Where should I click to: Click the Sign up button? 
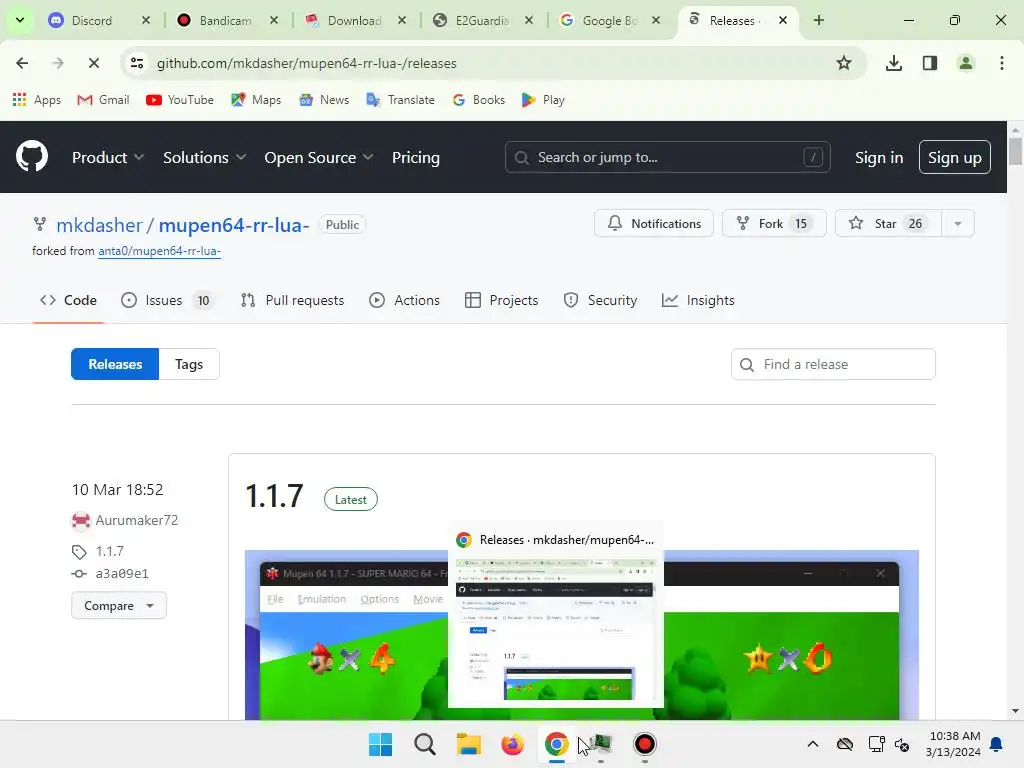(954, 157)
